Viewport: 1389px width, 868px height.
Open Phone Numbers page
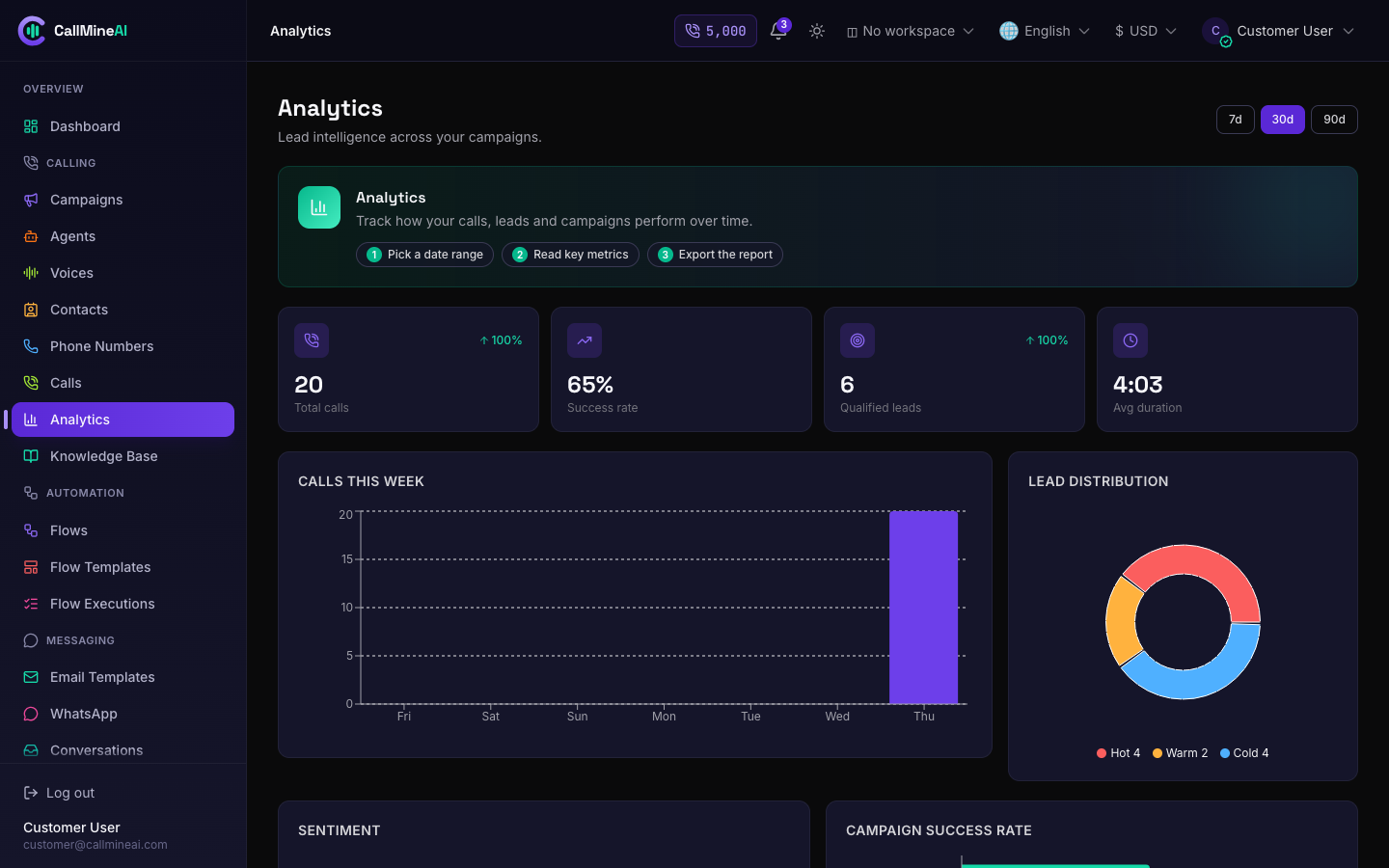[123, 346]
